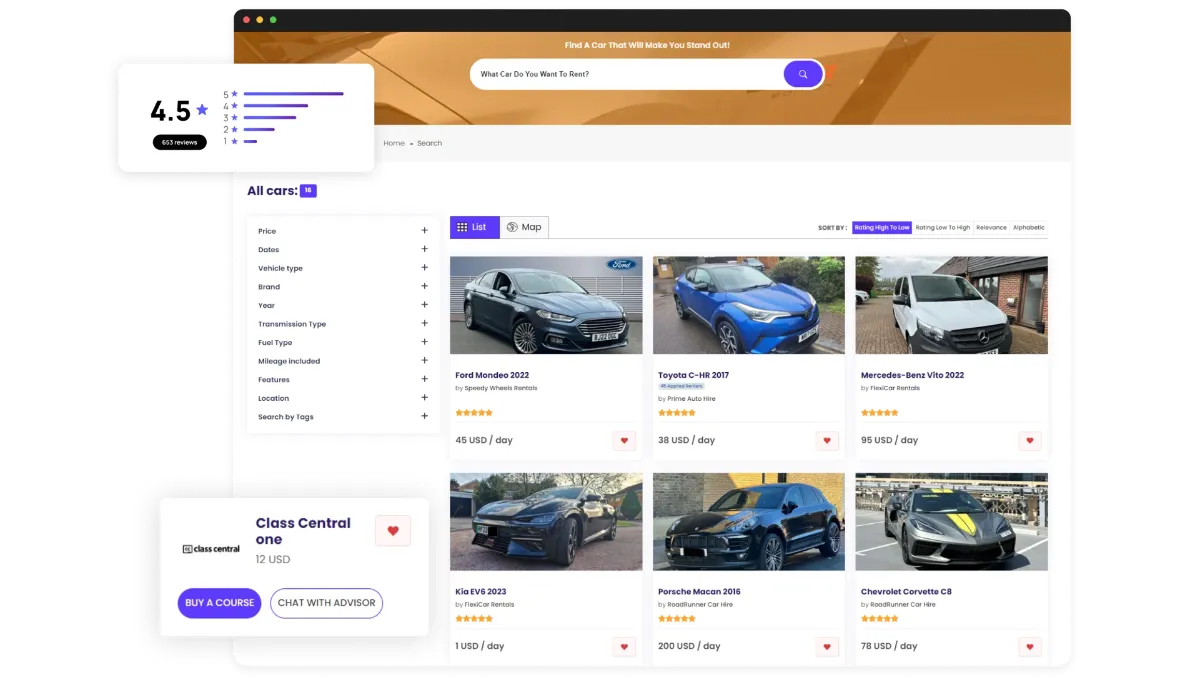Click the 653 reviews badge

click(180, 142)
